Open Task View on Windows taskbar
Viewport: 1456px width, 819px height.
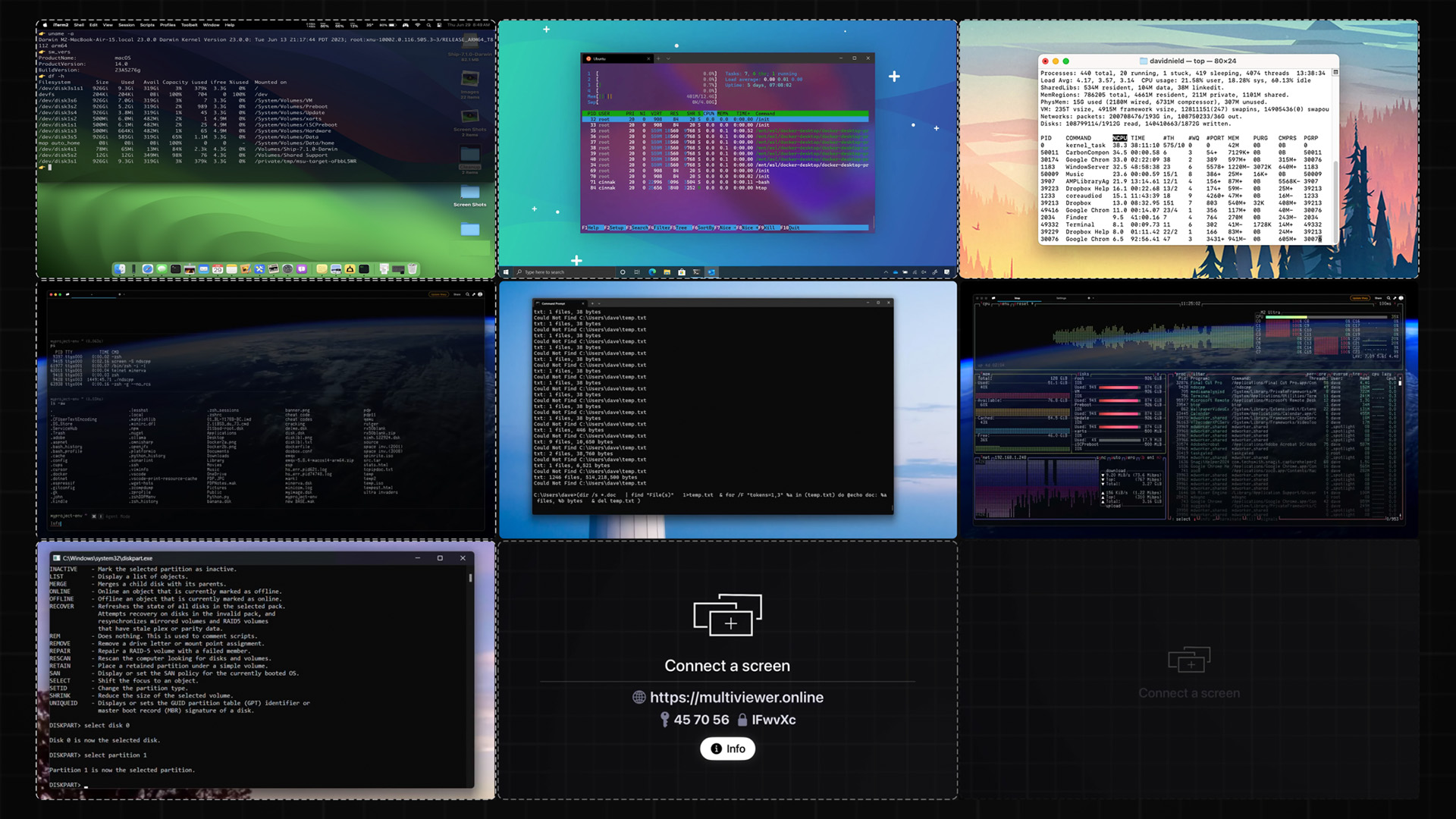coord(637,272)
